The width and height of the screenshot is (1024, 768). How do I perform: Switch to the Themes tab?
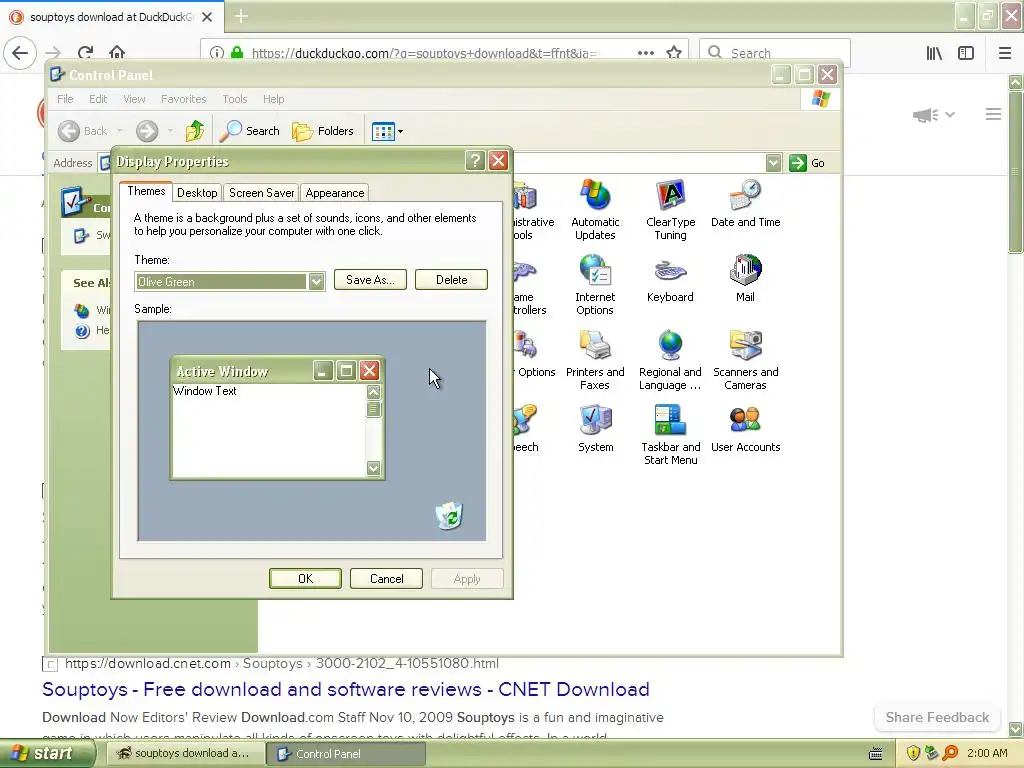(146, 191)
